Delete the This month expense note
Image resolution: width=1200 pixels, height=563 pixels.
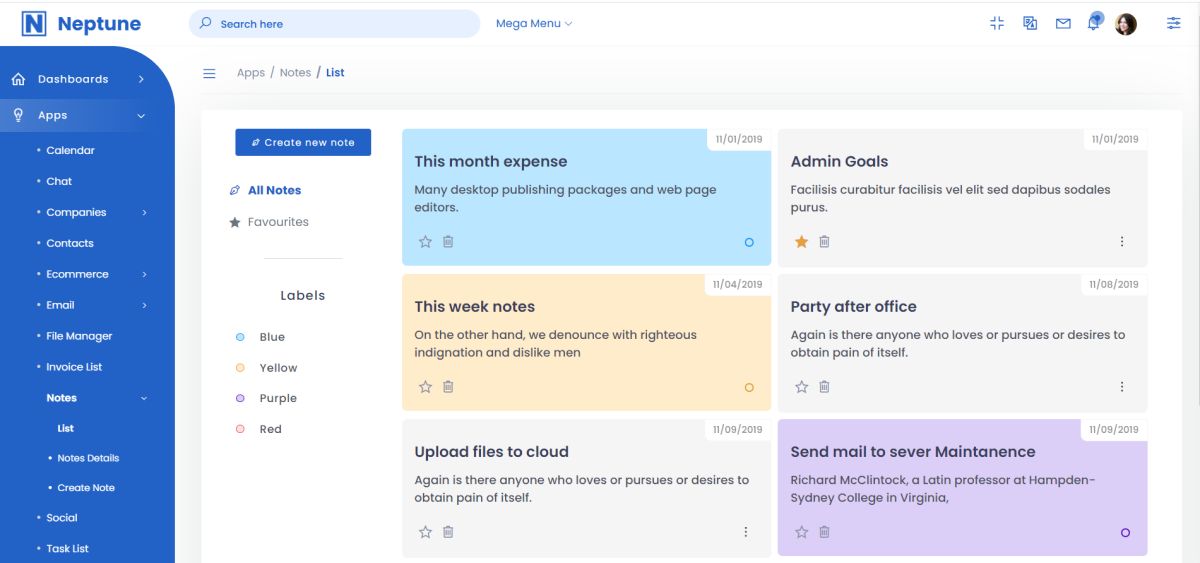448,242
